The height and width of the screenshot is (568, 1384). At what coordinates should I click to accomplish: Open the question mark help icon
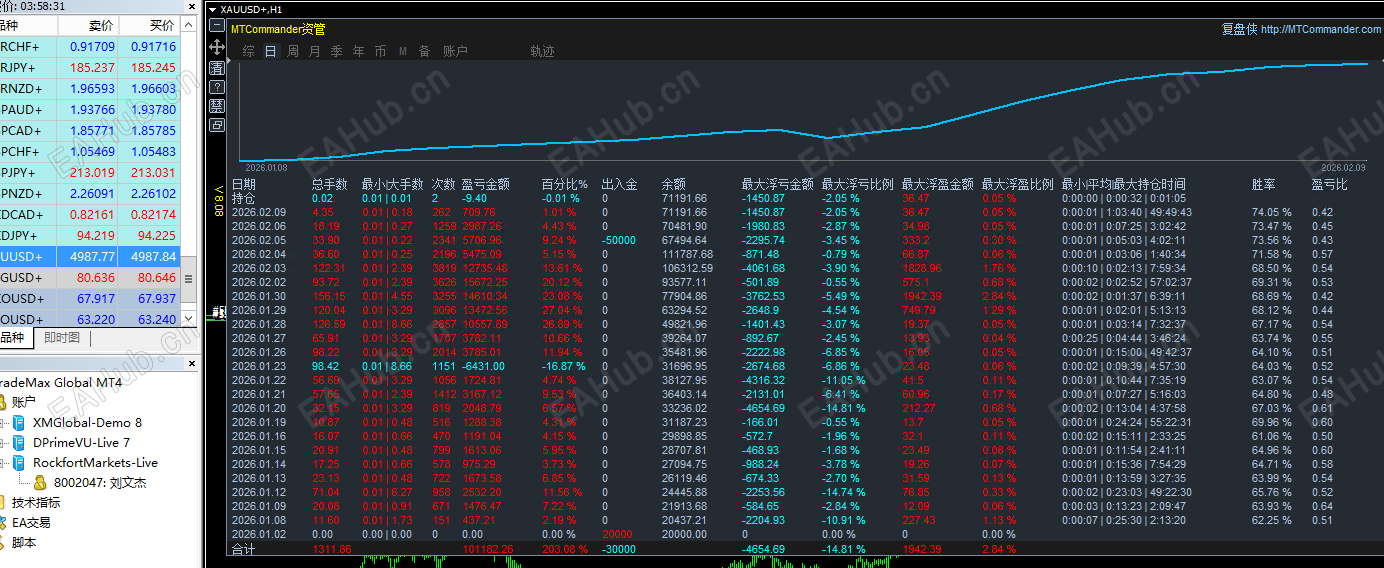pos(217,87)
